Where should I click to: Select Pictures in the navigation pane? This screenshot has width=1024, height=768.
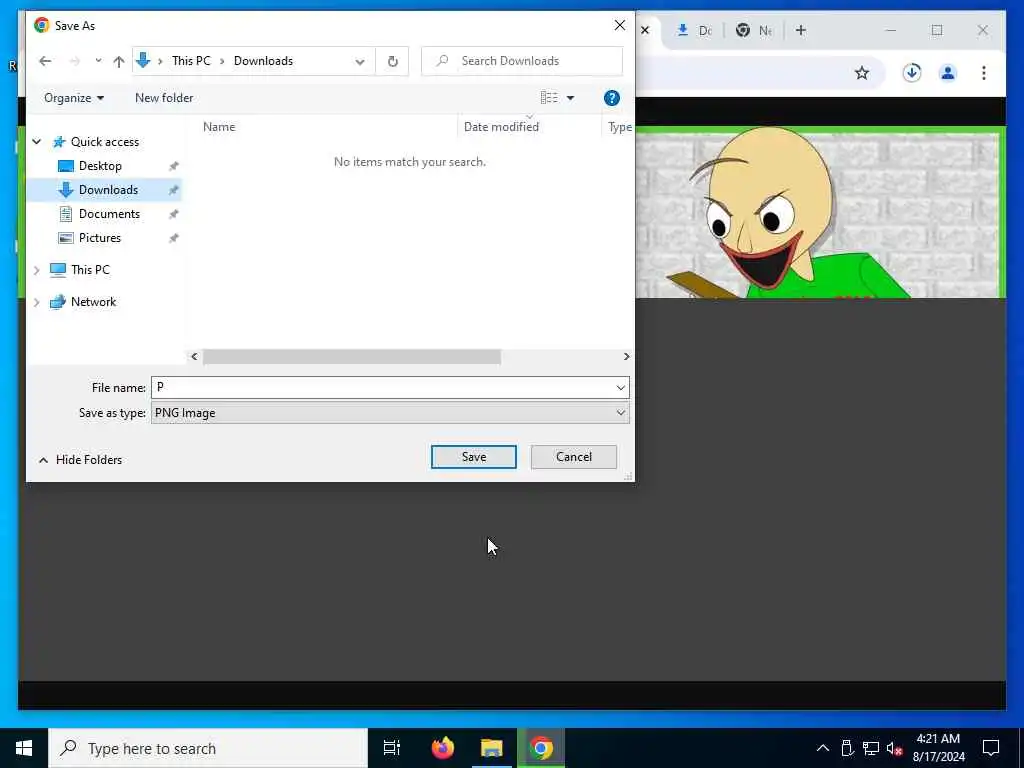point(99,238)
